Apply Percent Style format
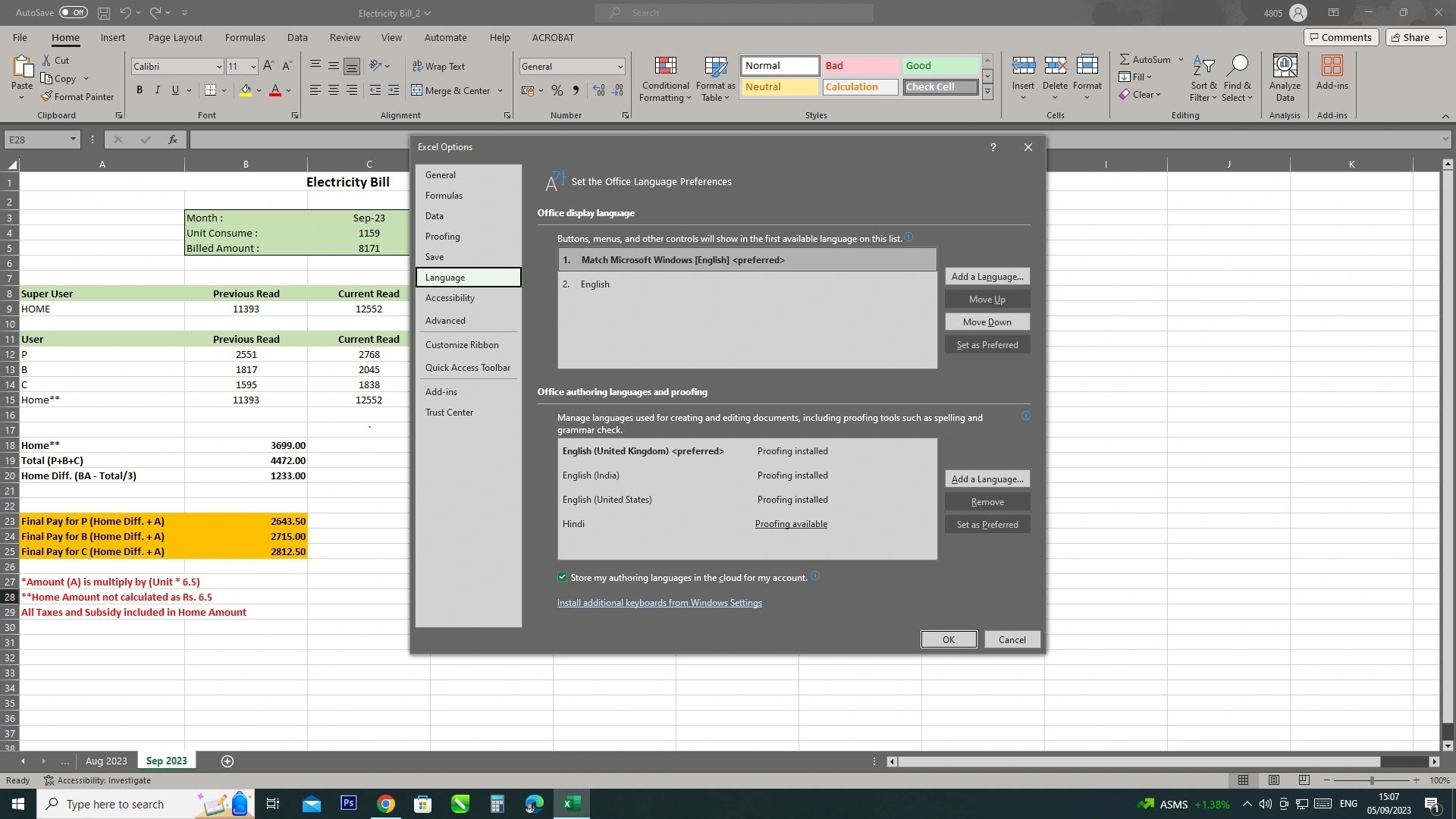Viewport: 1456px width, 819px height. 557,90
